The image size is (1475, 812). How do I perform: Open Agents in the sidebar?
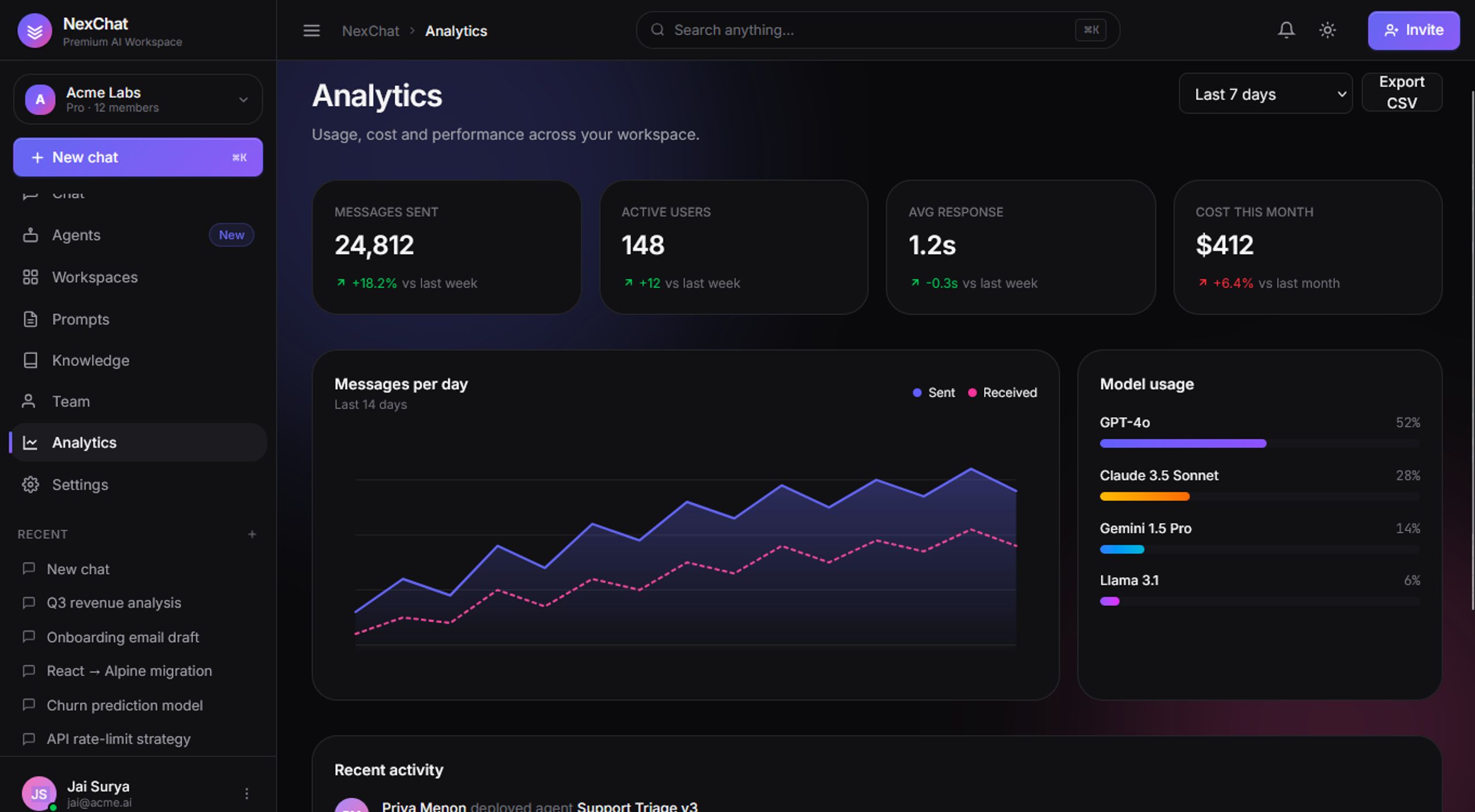click(x=138, y=235)
